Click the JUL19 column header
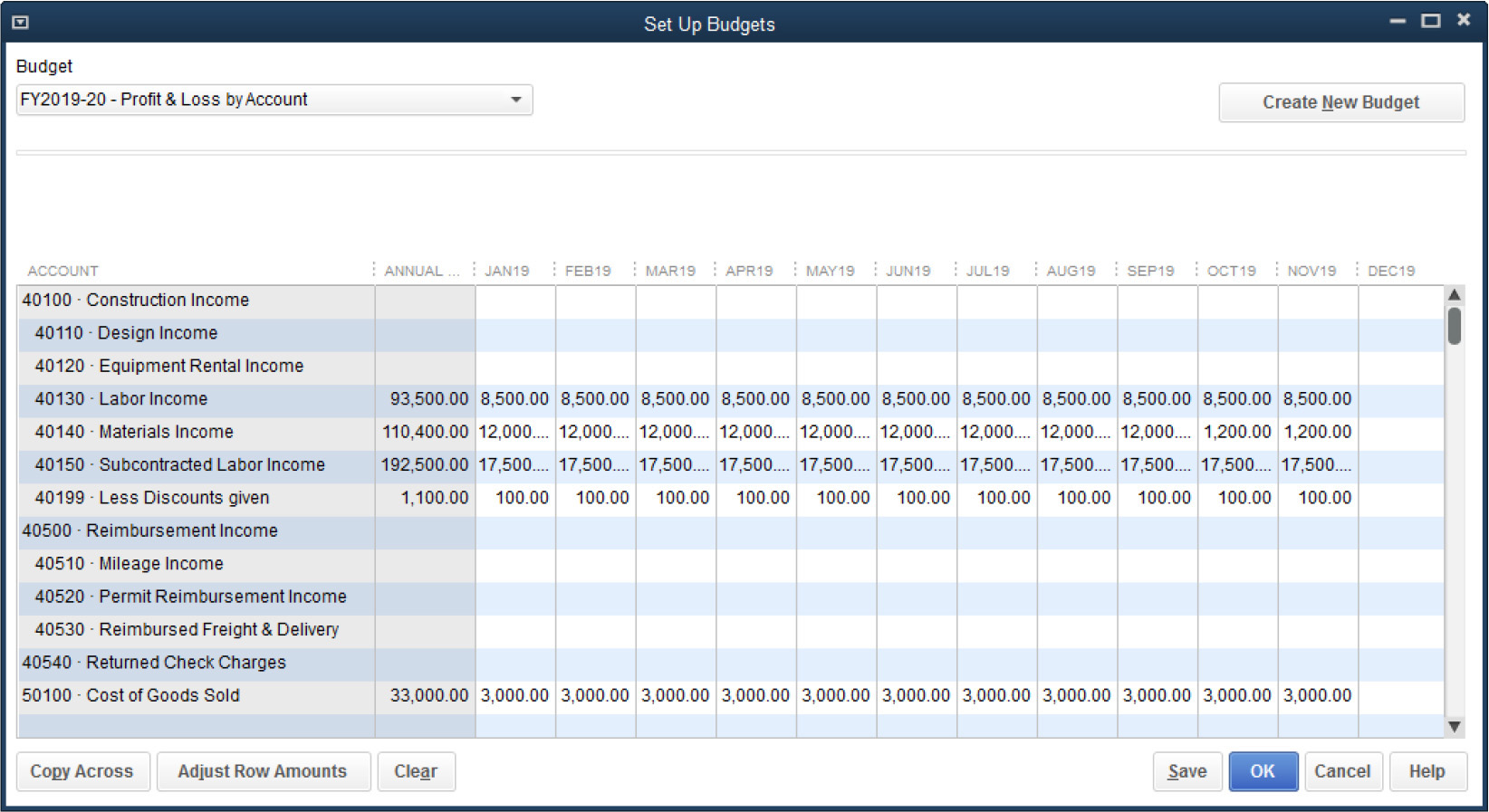Screen dimensions: 1489x812 pos(987,271)
